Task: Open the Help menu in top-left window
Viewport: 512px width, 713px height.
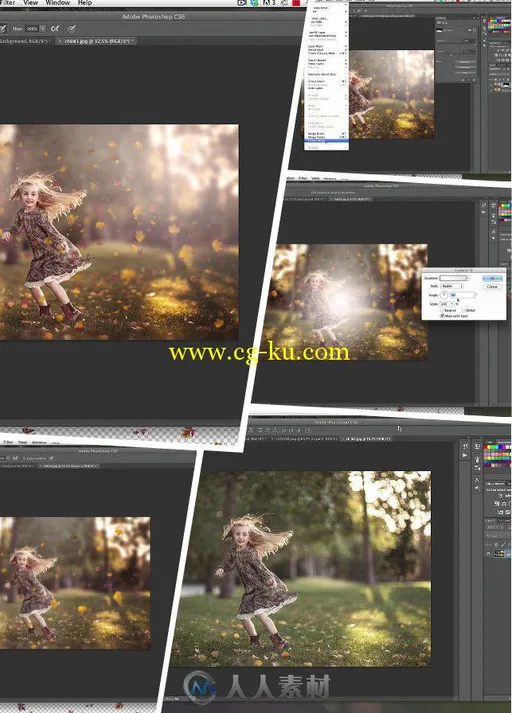Action: pyautogui.click(x=85, y=2)
